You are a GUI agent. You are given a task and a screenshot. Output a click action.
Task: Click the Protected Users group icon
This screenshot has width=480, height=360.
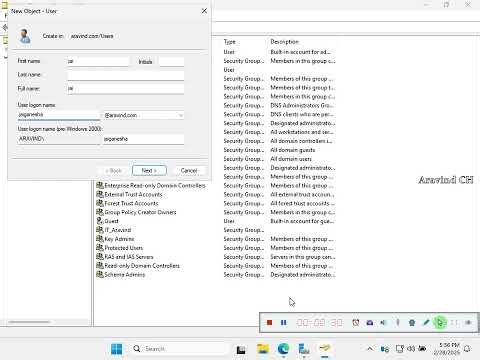(100, 248)
